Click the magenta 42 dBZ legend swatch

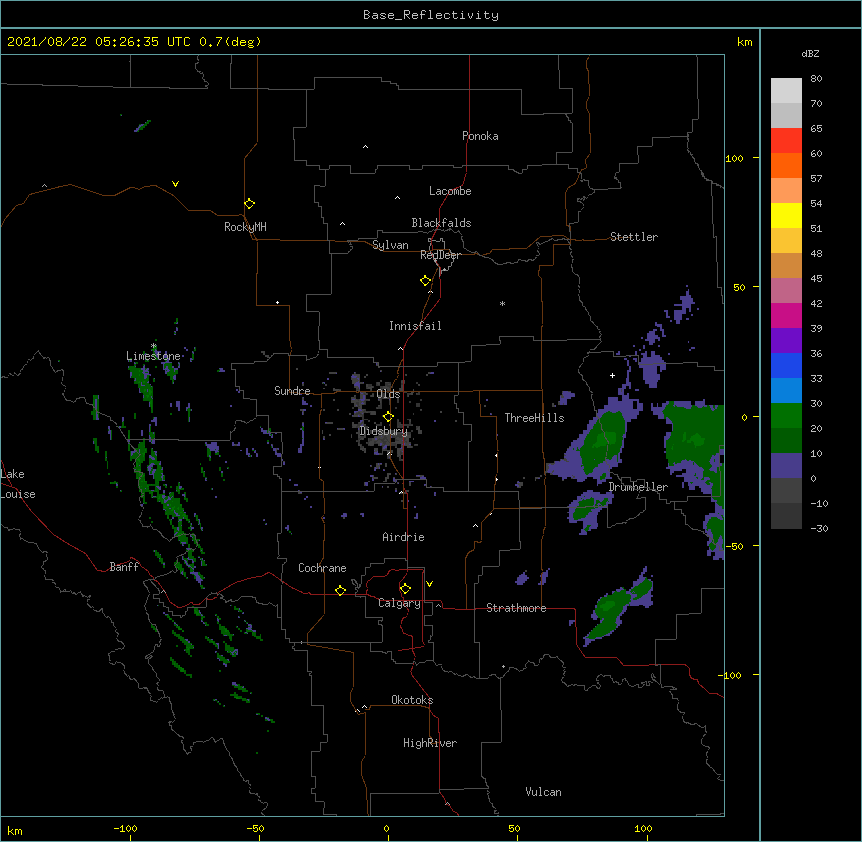pos(786,315)
